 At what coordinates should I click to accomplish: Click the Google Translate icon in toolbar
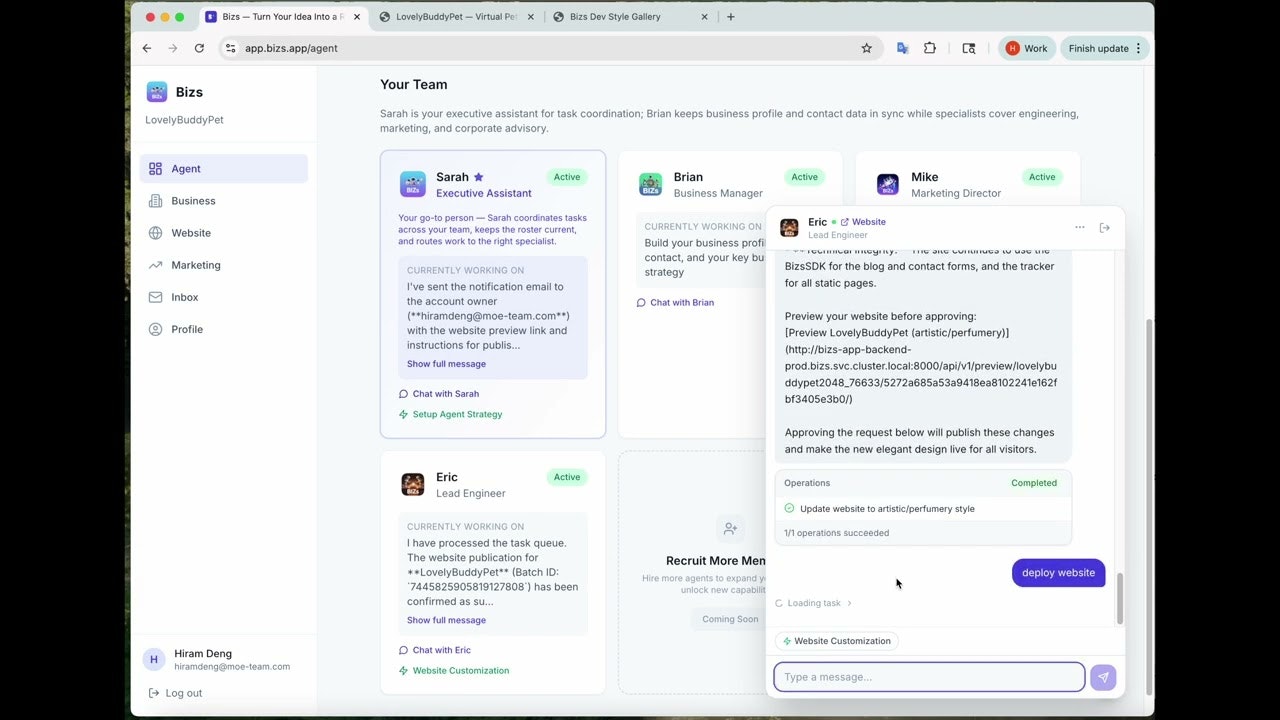click(x=902, y=48)
